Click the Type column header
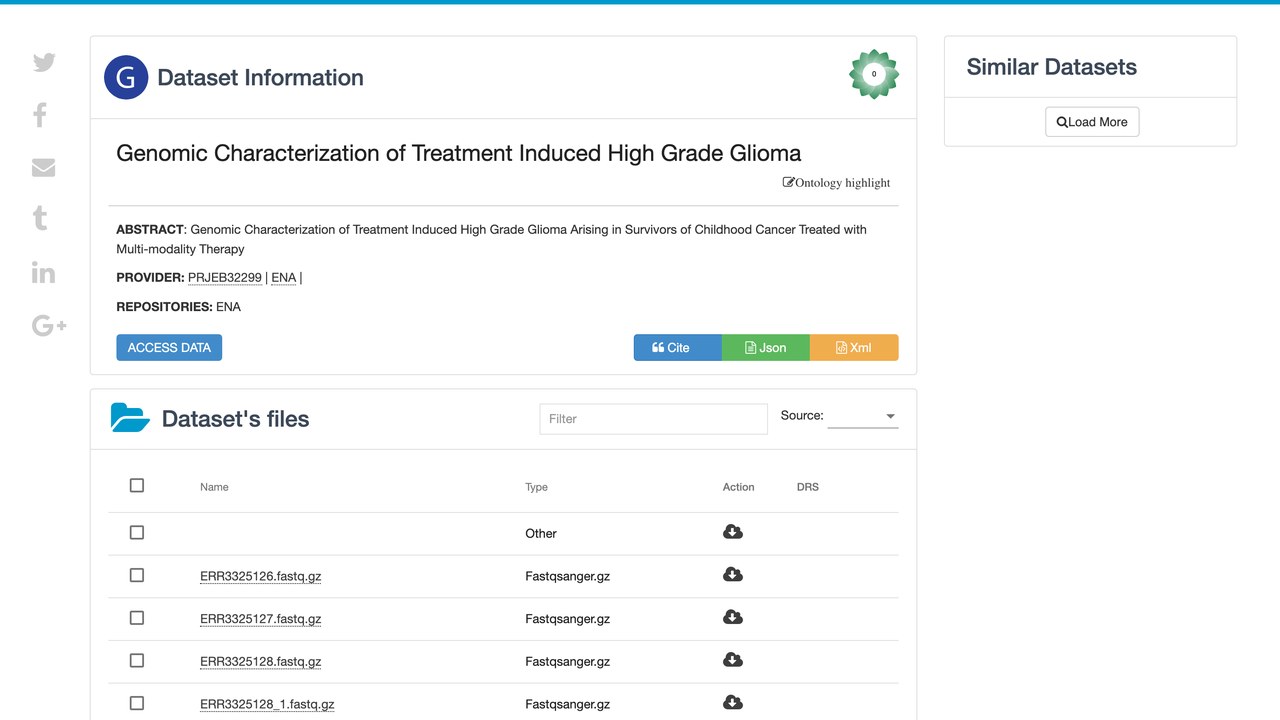 pyautogui.click(x=536, y=487)
